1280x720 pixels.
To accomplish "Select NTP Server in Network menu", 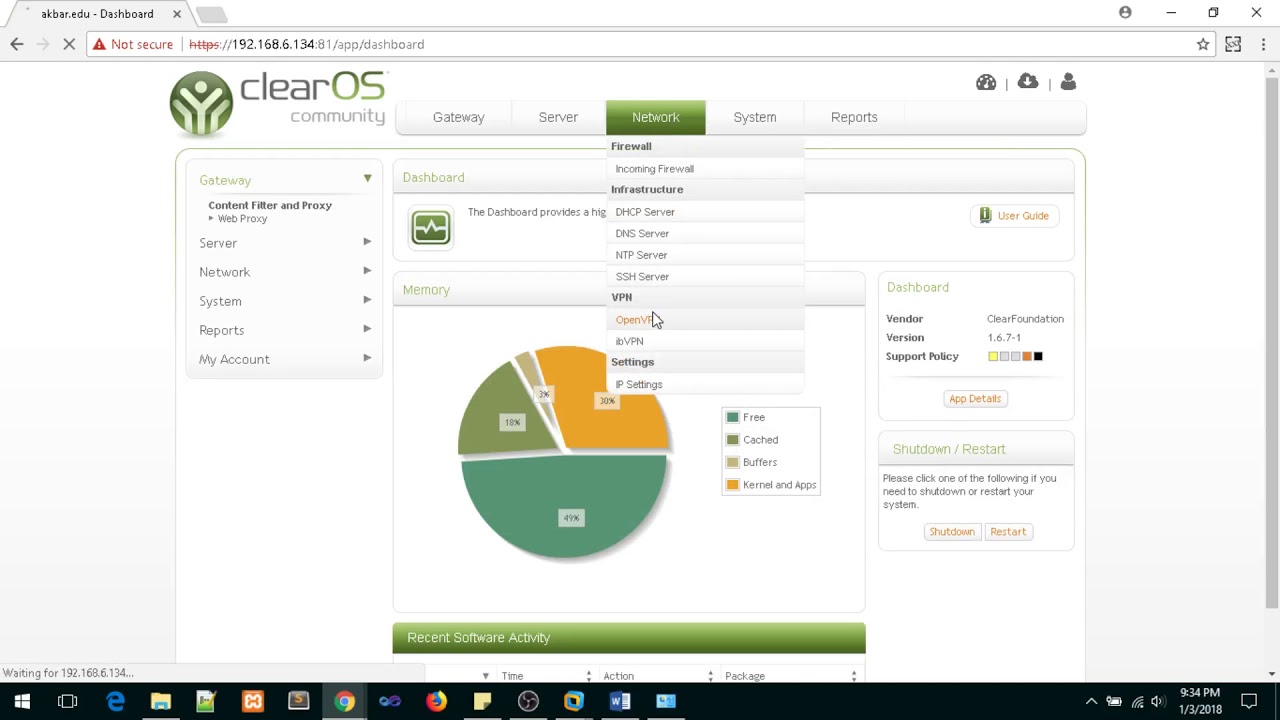I will pyautogui.click(x=706, y=255).
